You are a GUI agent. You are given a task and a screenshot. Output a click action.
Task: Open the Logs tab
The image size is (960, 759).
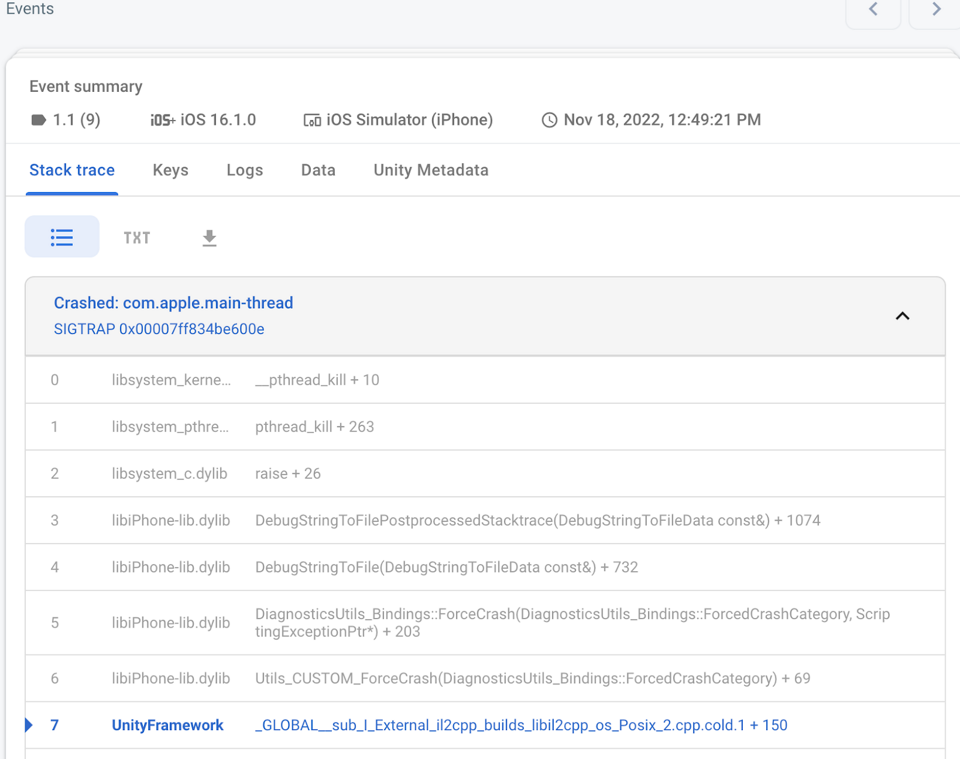(x=244, y=170)
